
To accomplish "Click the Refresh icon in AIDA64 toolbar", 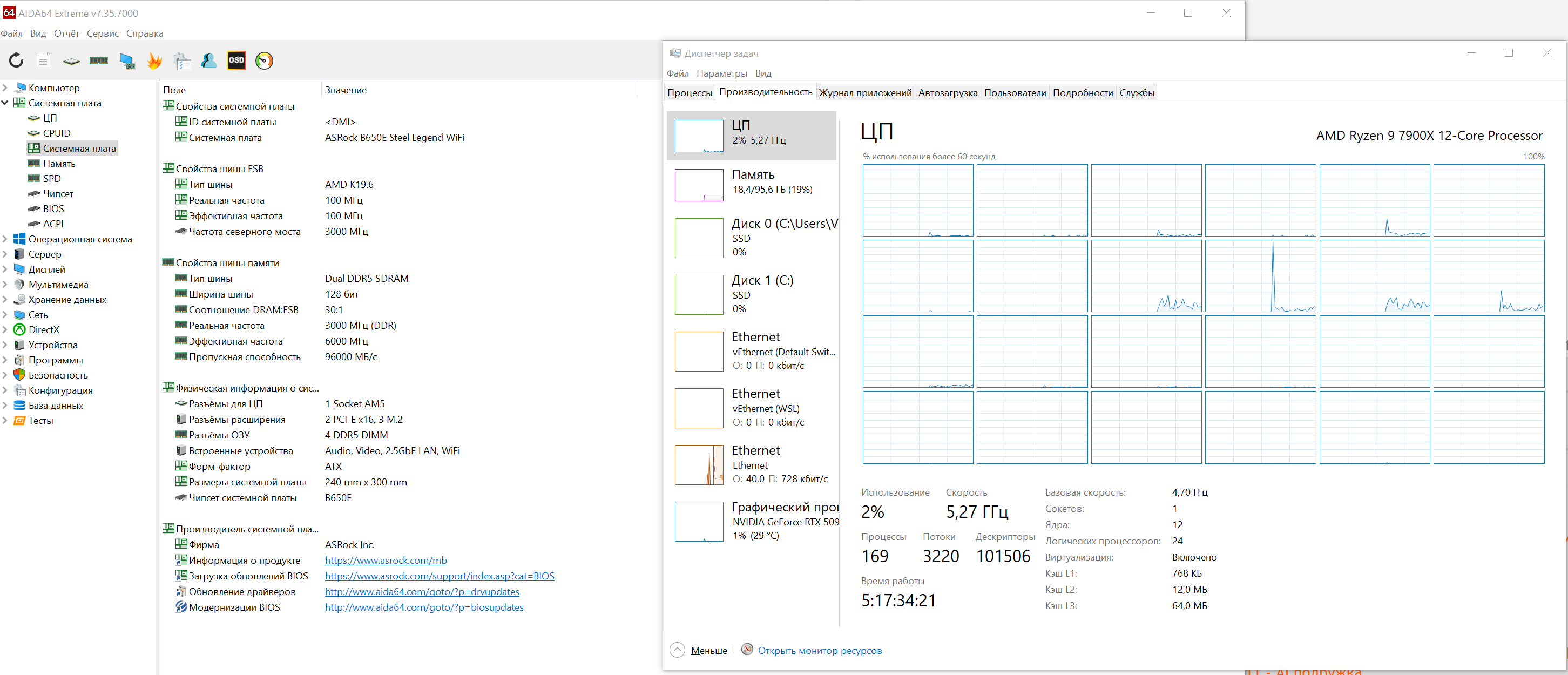I will 16,60.
